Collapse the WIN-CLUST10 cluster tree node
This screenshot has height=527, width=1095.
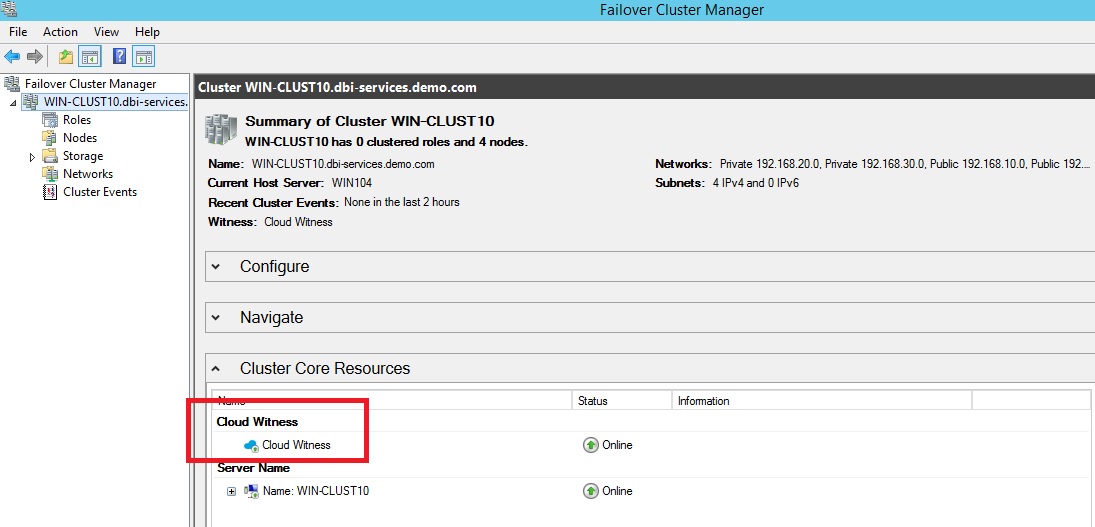click(x=13, y=103)
